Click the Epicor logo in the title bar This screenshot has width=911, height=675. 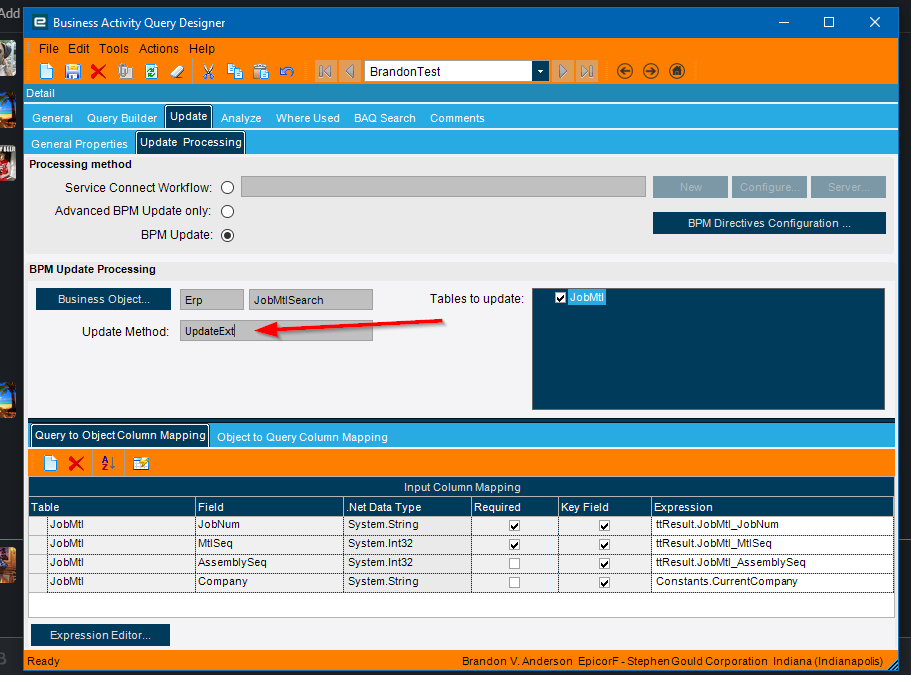click(x=40, y=22)
